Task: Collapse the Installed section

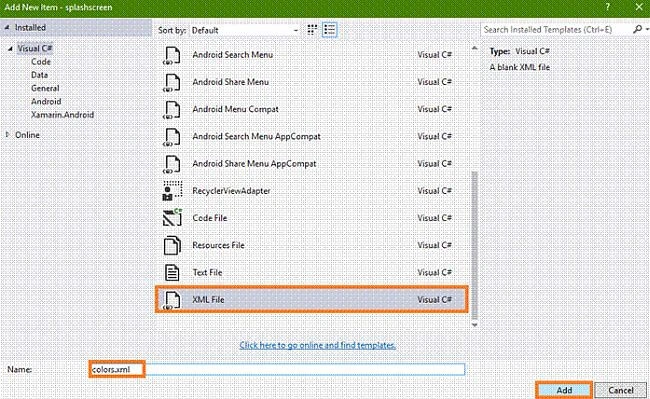Action: [x=7, y=28]
